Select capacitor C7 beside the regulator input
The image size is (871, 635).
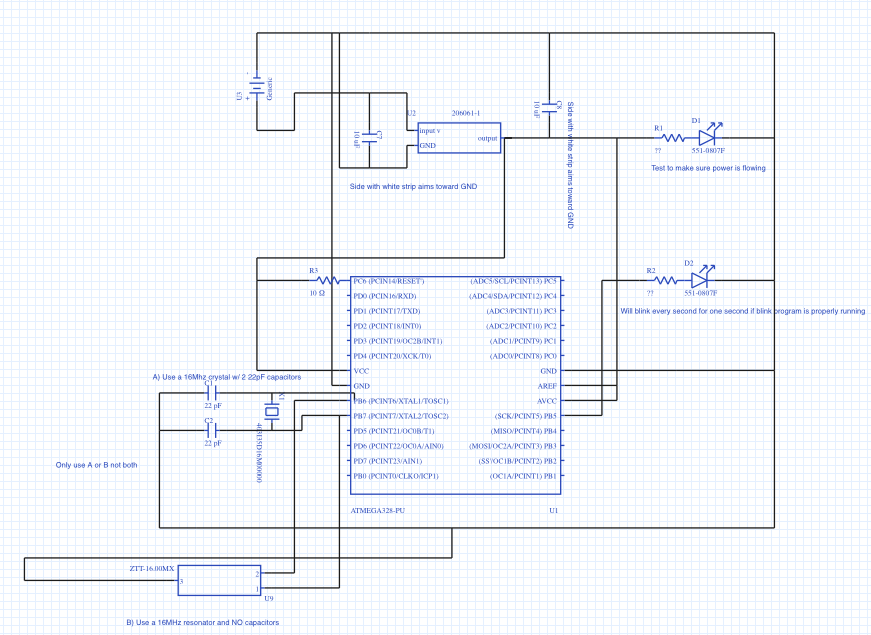tap(369, 136)
